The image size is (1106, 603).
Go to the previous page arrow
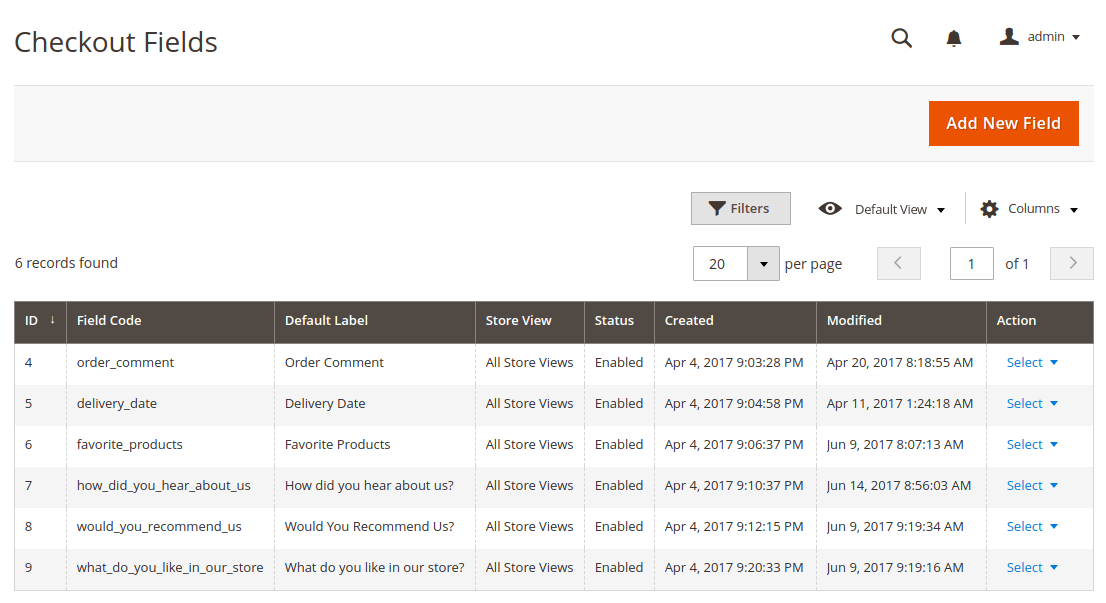coord(899,263)
